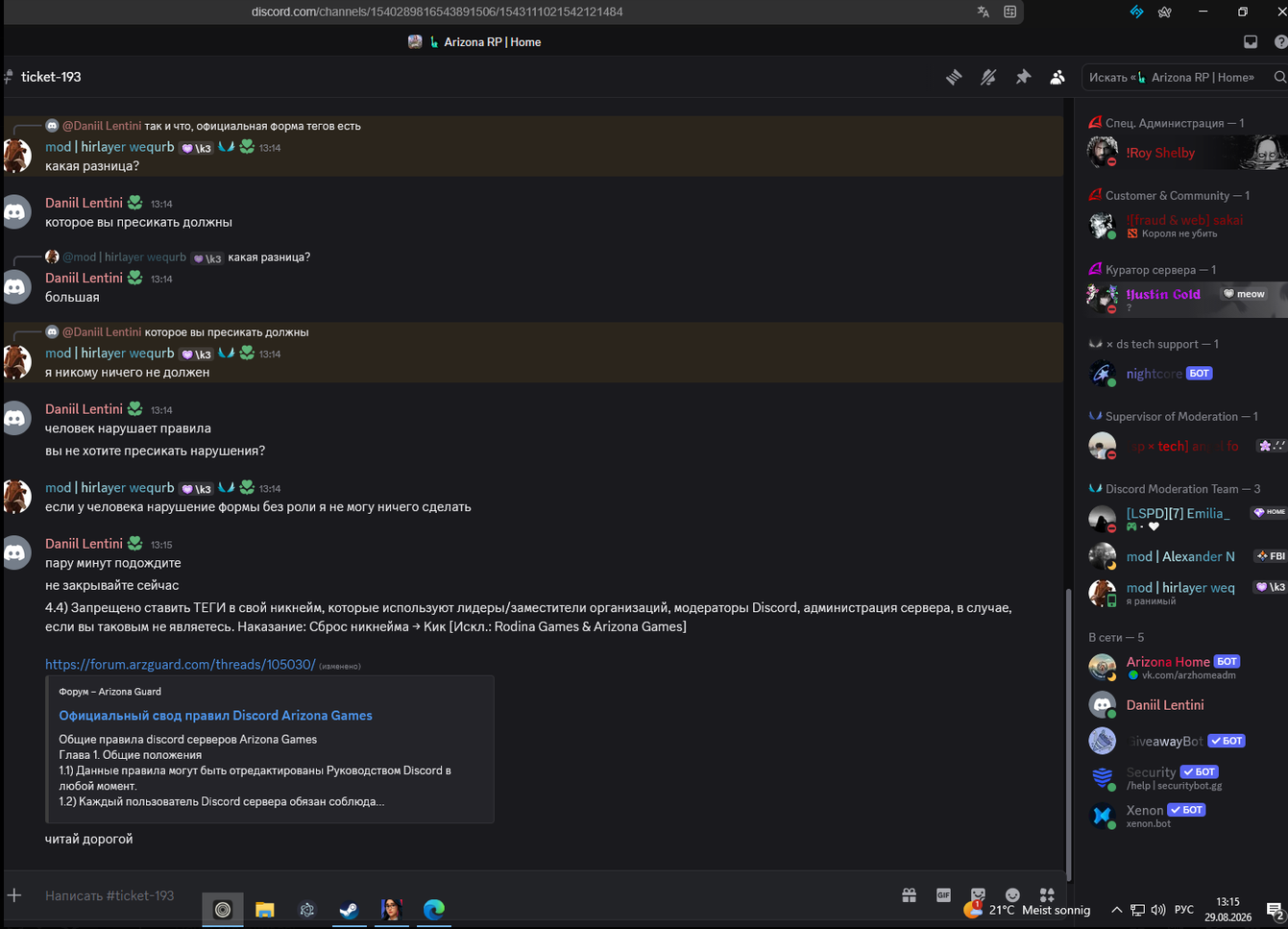Select the Arizona RP | Home tab title

492,42
